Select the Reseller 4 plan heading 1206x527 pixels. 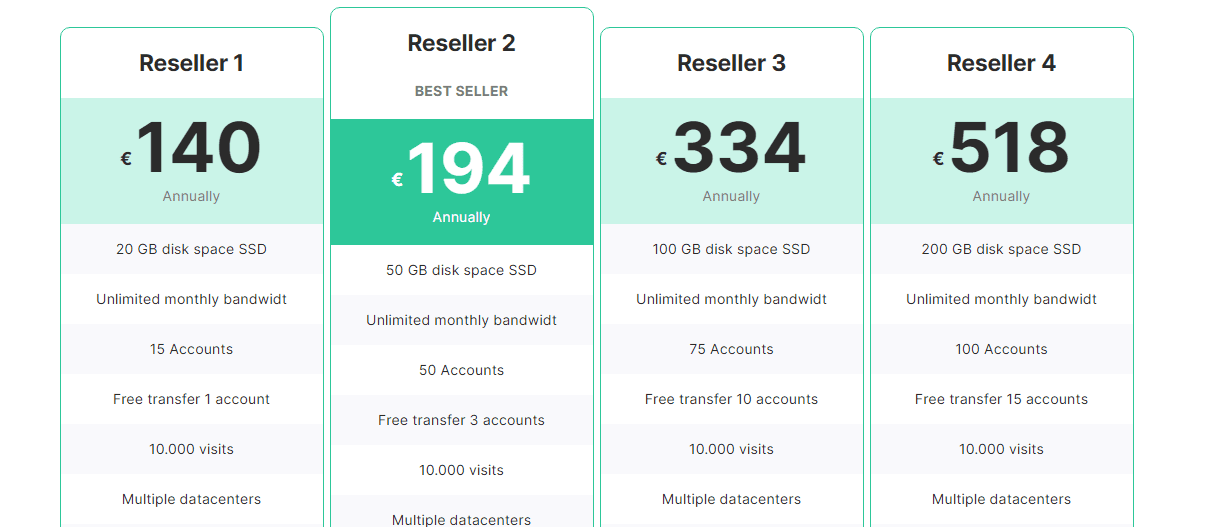[1001, 63]
